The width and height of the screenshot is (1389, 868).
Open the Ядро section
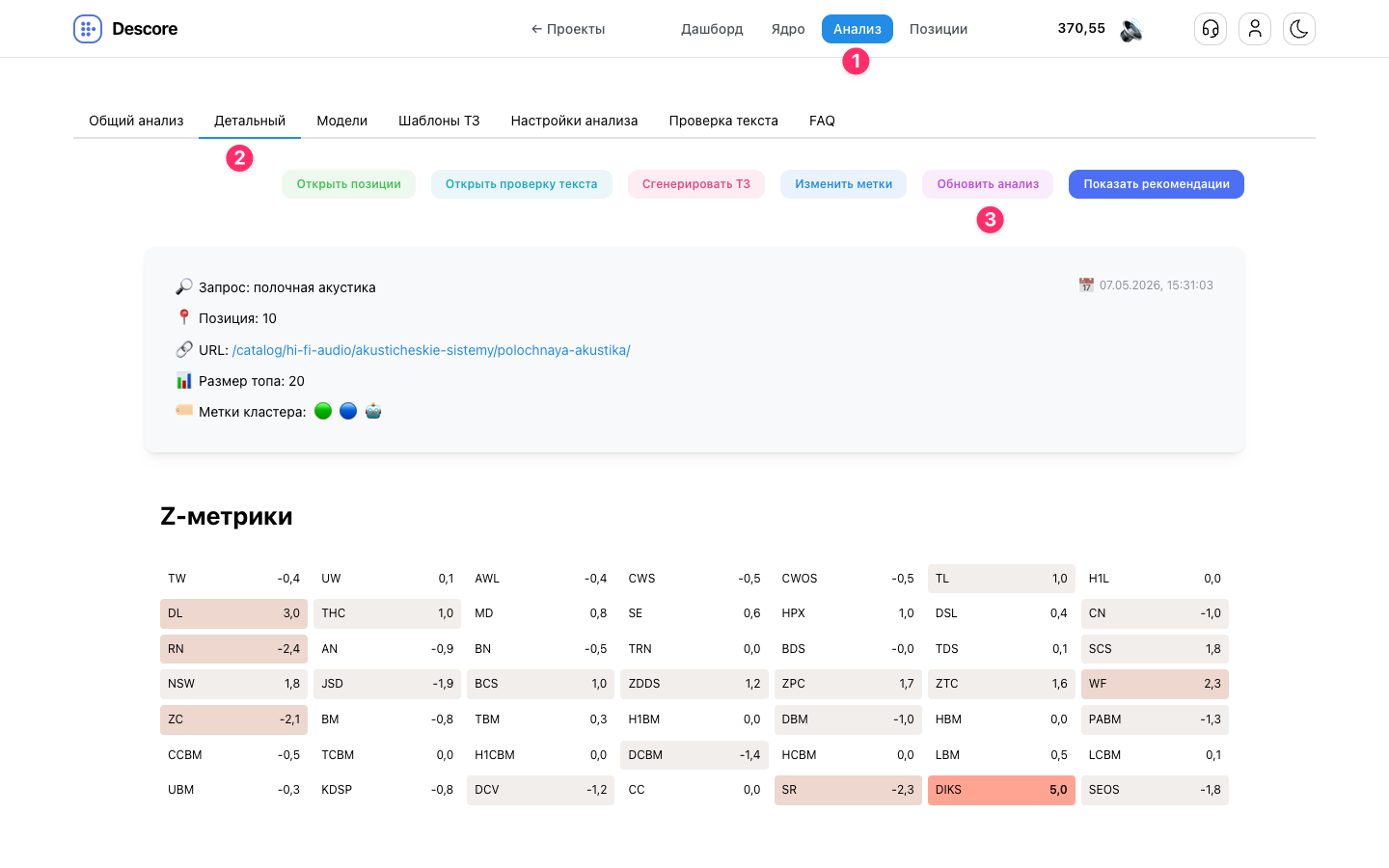[788, 29]
